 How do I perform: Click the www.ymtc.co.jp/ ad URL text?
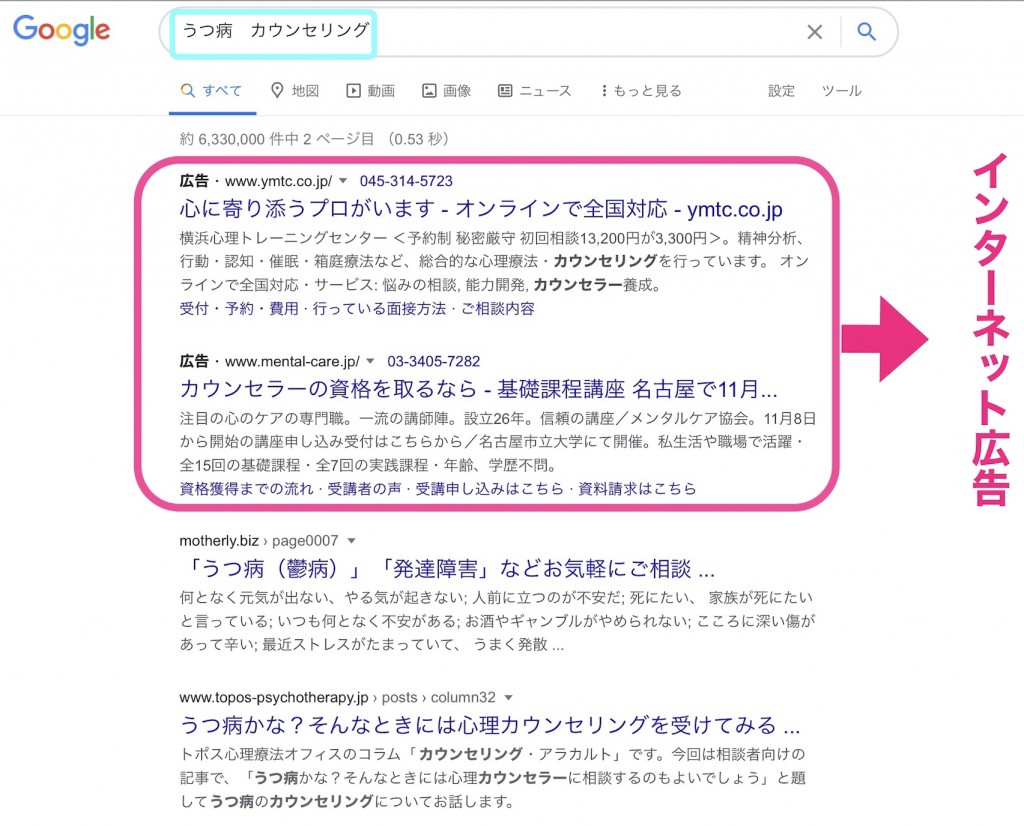pos(278,181)
